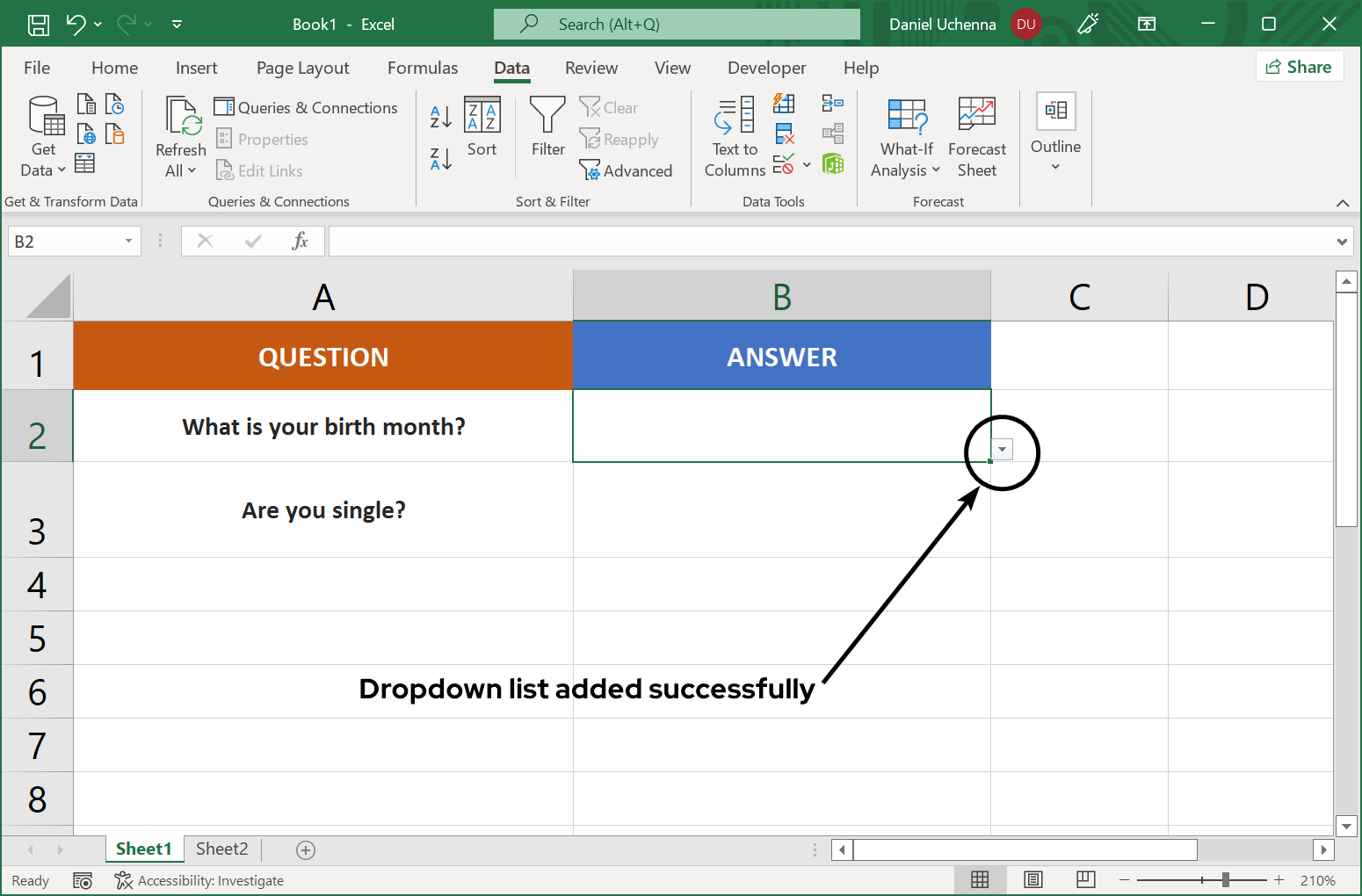The image size is (1362, 896).
Task: Select the From Text/CSV icon
Action: click(x=86, y=103)
